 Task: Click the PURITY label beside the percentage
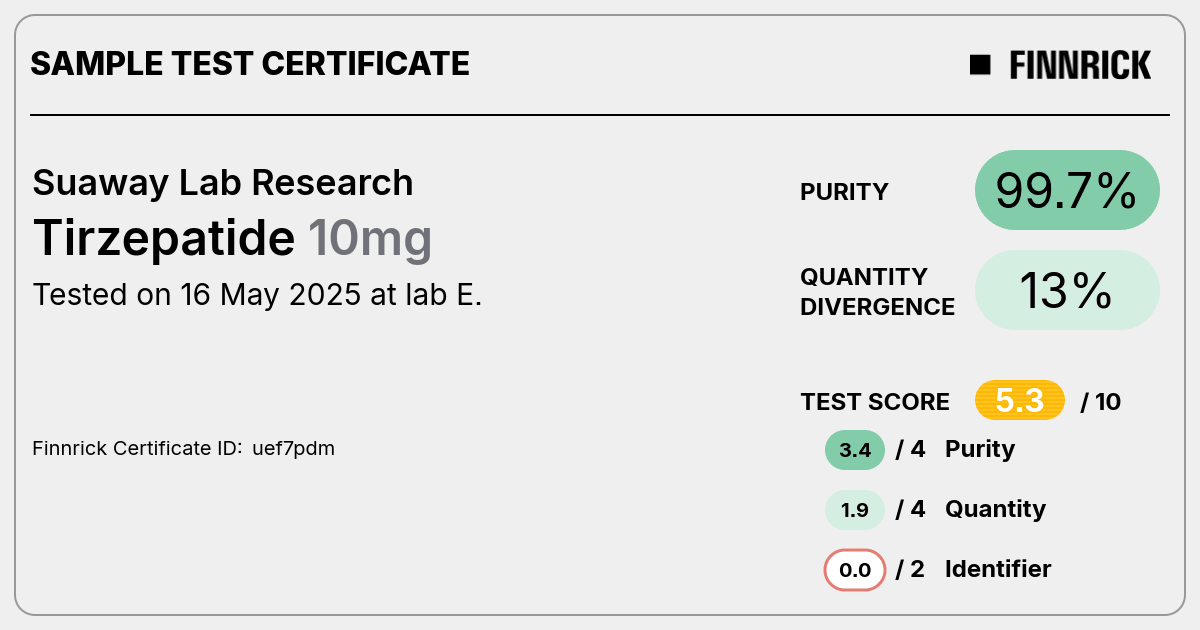coord(844,192)
